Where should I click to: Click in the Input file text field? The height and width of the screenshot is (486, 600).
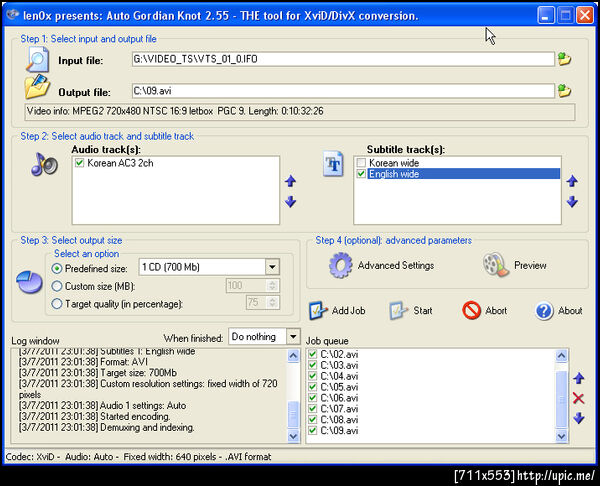point(343,59)
